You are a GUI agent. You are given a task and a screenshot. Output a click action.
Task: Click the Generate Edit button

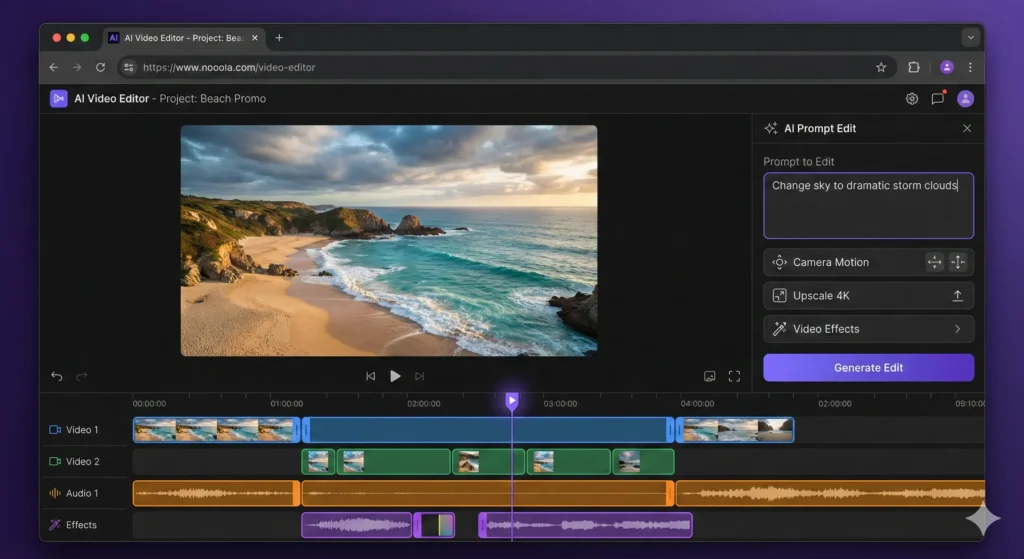(868, 368)
